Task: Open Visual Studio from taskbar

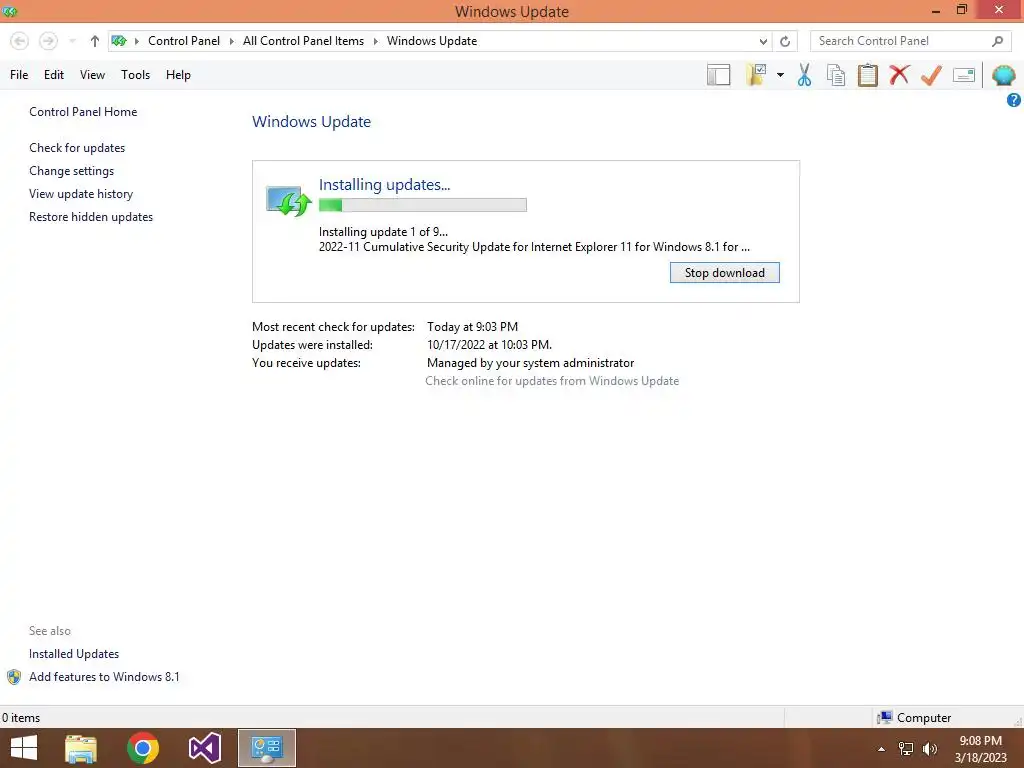Action: coord(204,748)
